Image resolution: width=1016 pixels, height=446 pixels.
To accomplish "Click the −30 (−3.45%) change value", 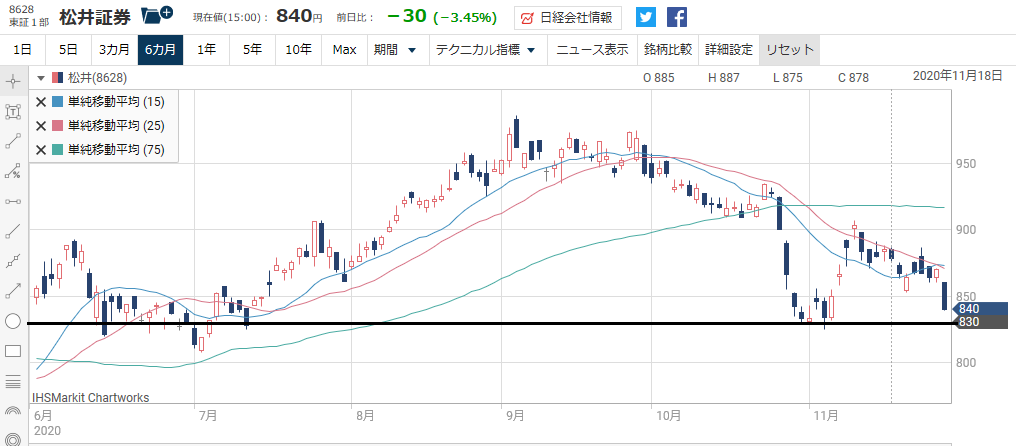I will pyautogui.click(x=440, y=17).
